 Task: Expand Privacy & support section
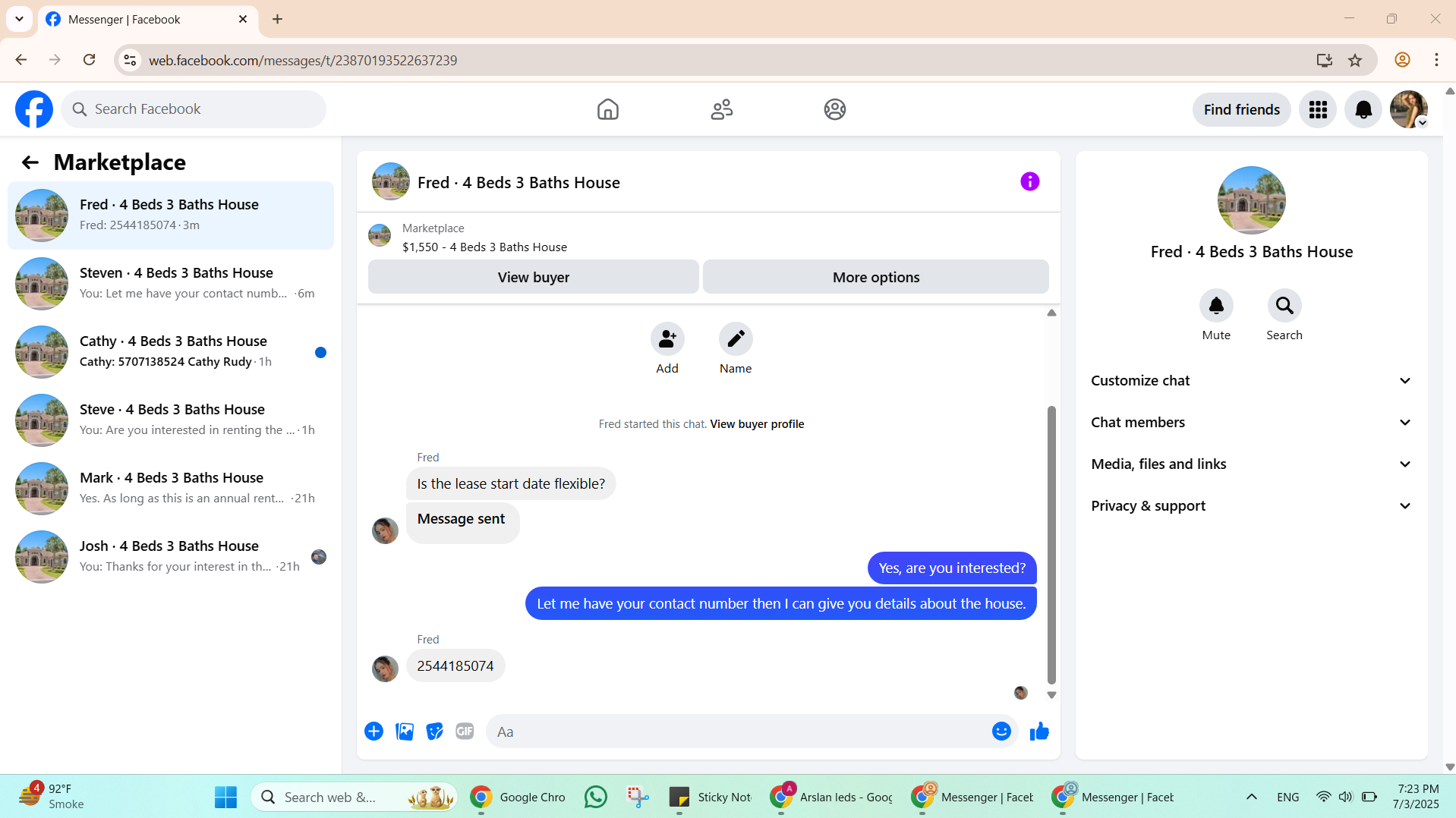[1252, 506]
